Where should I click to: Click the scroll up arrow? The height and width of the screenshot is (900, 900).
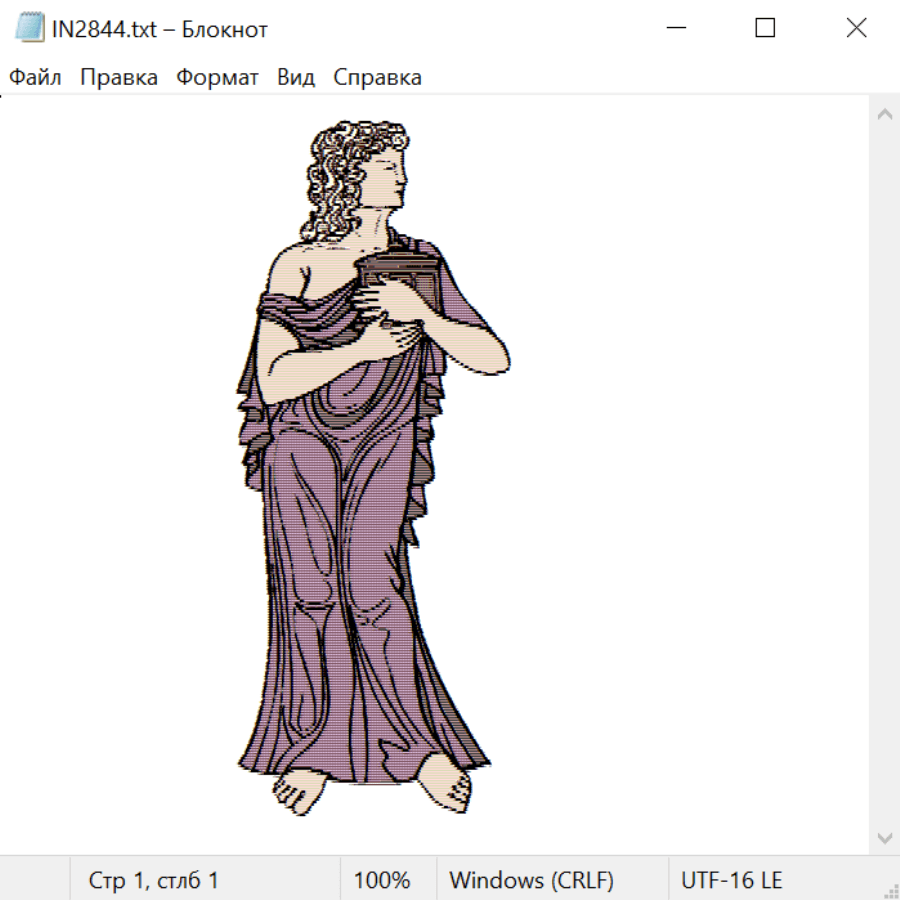[x=884, y=114]
